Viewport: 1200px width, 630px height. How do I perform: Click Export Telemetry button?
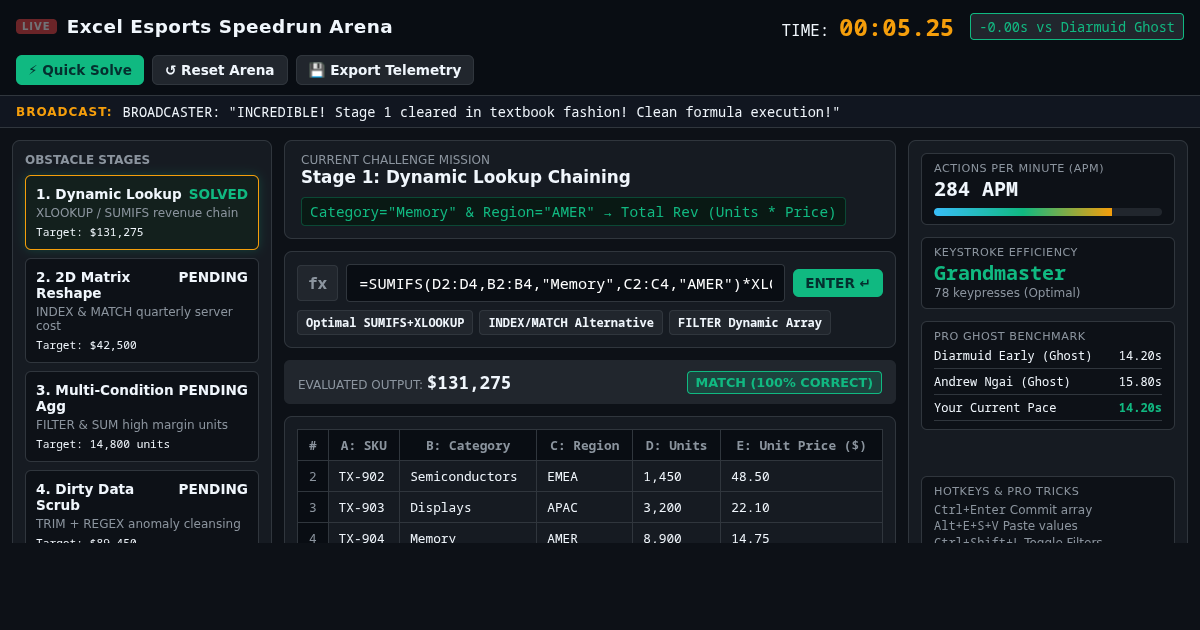[x=385, y=70]
